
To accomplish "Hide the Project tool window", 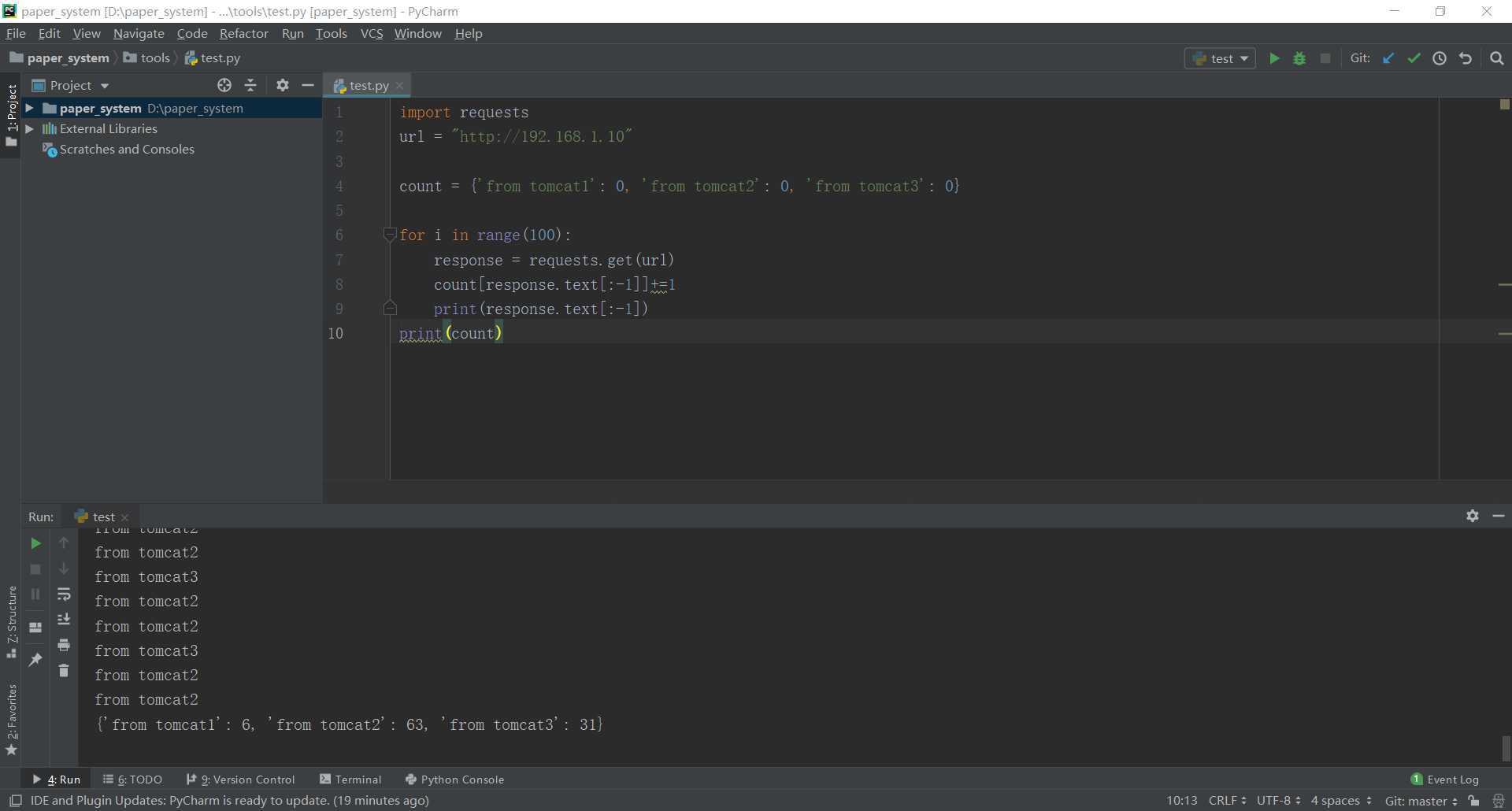I will [x=308, y=85].
